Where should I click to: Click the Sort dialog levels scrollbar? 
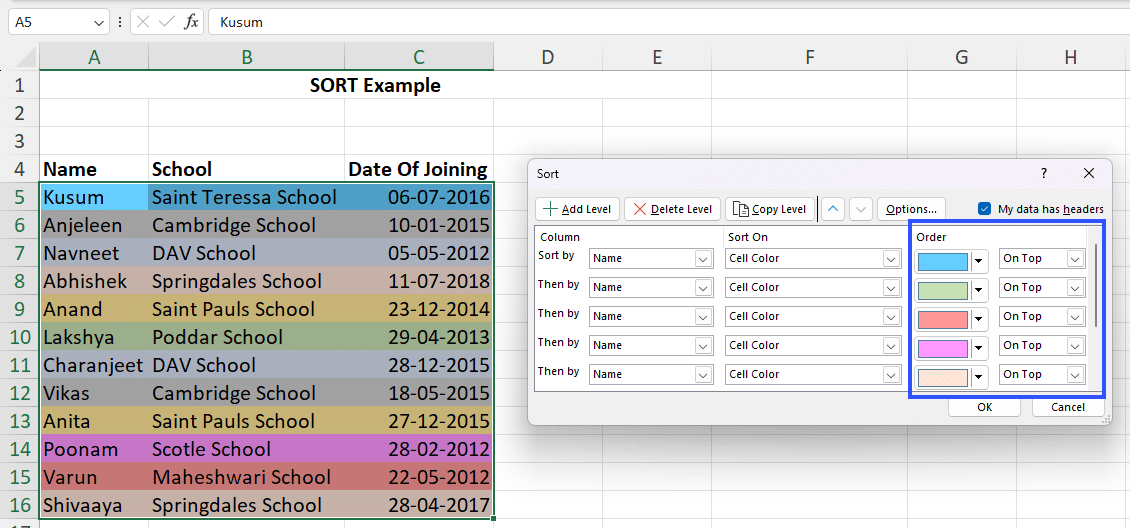click(1096, 285)
